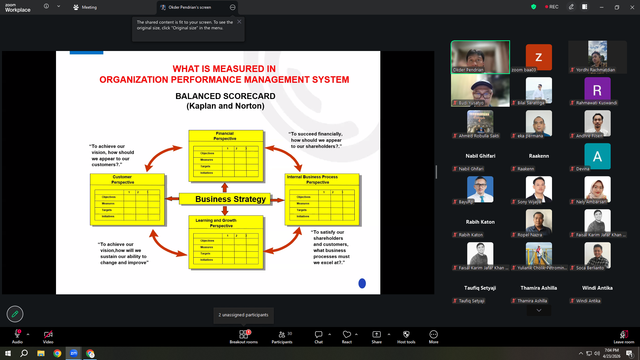
Task: Open Windows taskbar search
Action: coord(24,353)
